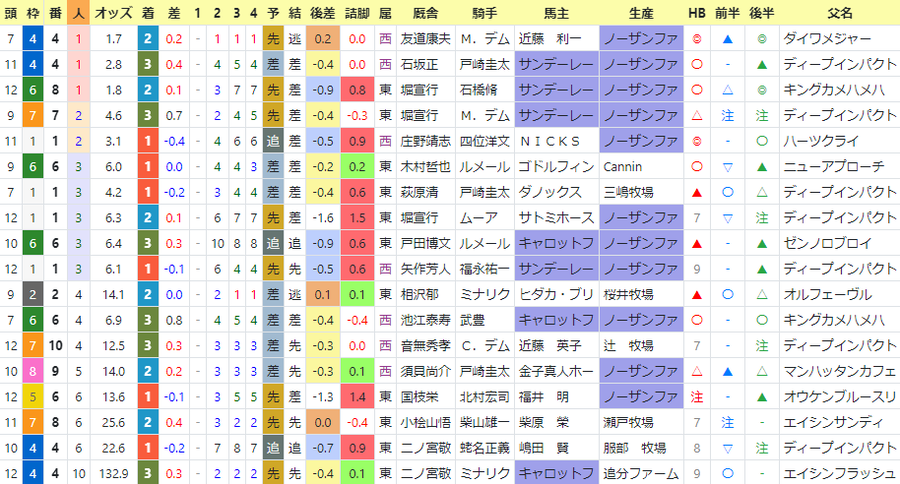Click trainer name 石坂正
This screenshot has height=484, width=900.
tap(419, 64)
